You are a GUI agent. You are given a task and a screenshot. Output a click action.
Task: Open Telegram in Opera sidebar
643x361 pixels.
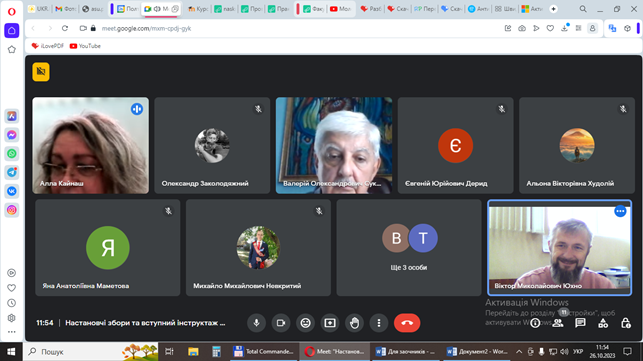coord(11,172)
